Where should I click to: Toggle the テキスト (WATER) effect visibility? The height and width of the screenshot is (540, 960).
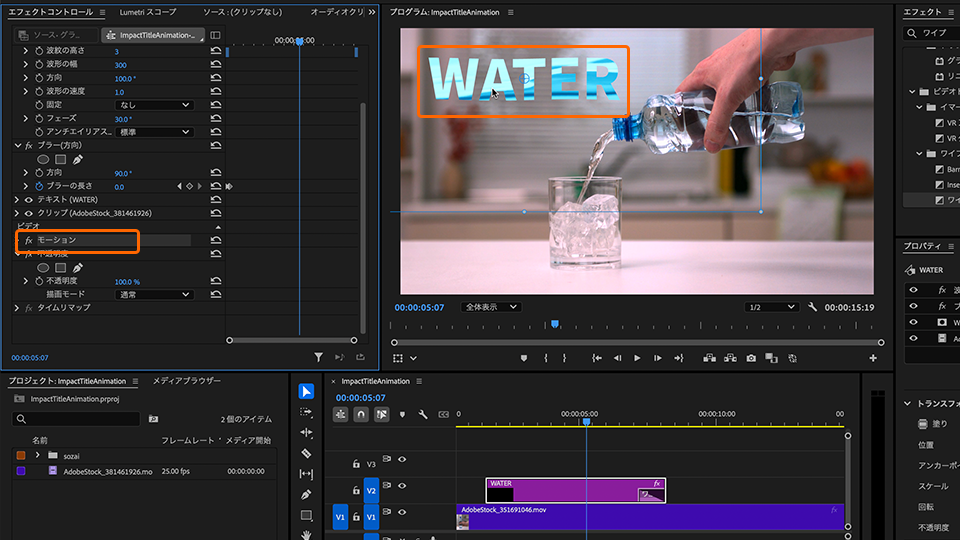coord(28,200)
